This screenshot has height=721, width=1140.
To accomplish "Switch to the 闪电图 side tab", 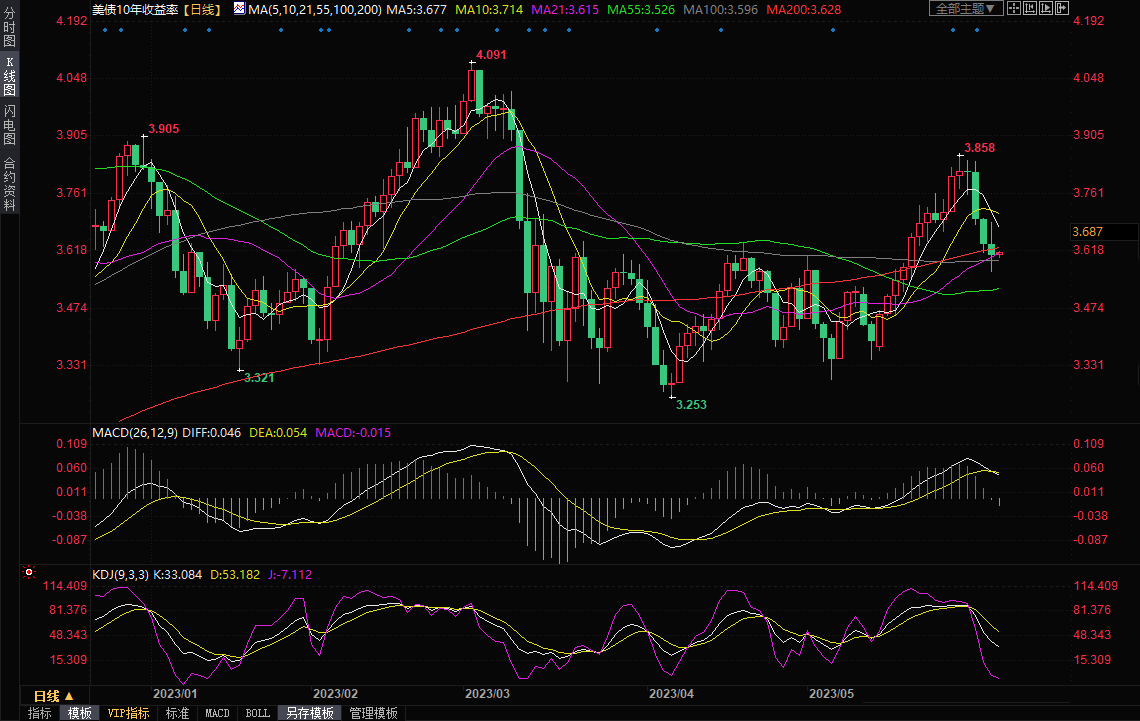I will click(x=9, y=124).
